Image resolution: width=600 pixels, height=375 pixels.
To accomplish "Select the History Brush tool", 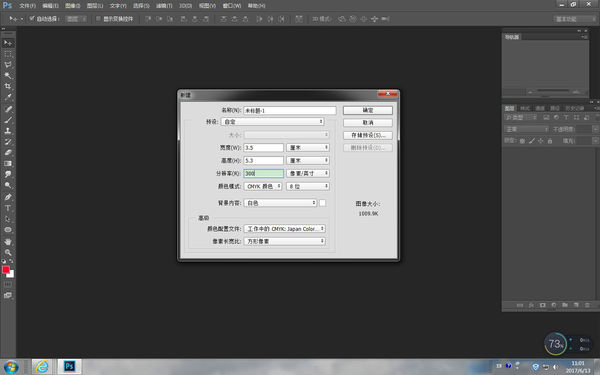I will coord(8,142).
